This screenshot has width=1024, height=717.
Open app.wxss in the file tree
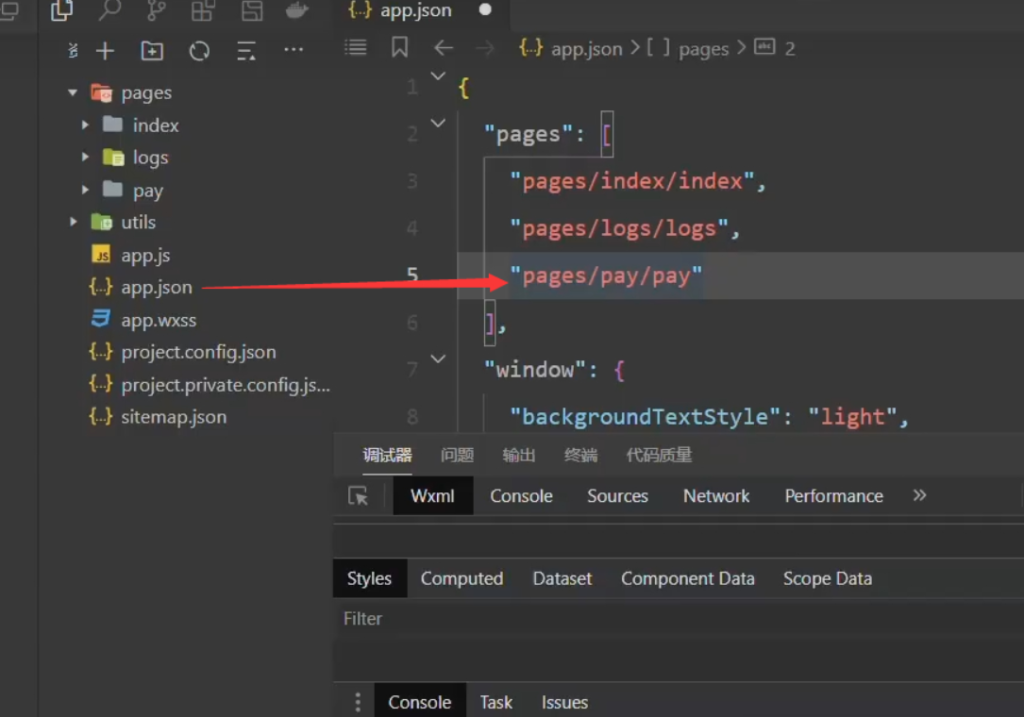[x=158, y=320]
